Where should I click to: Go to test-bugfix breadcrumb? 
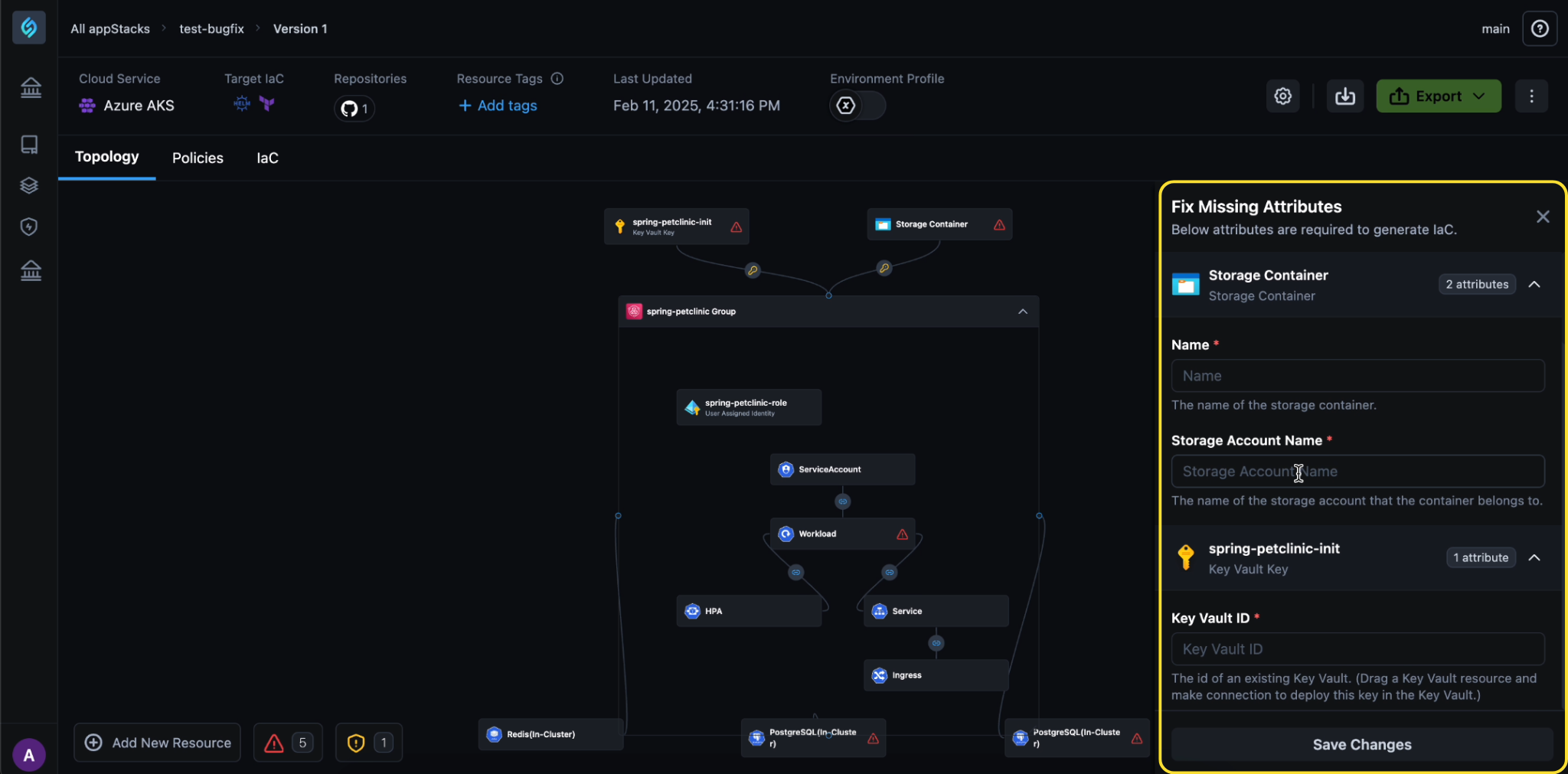pyautogui.click(x=211, y=28)
